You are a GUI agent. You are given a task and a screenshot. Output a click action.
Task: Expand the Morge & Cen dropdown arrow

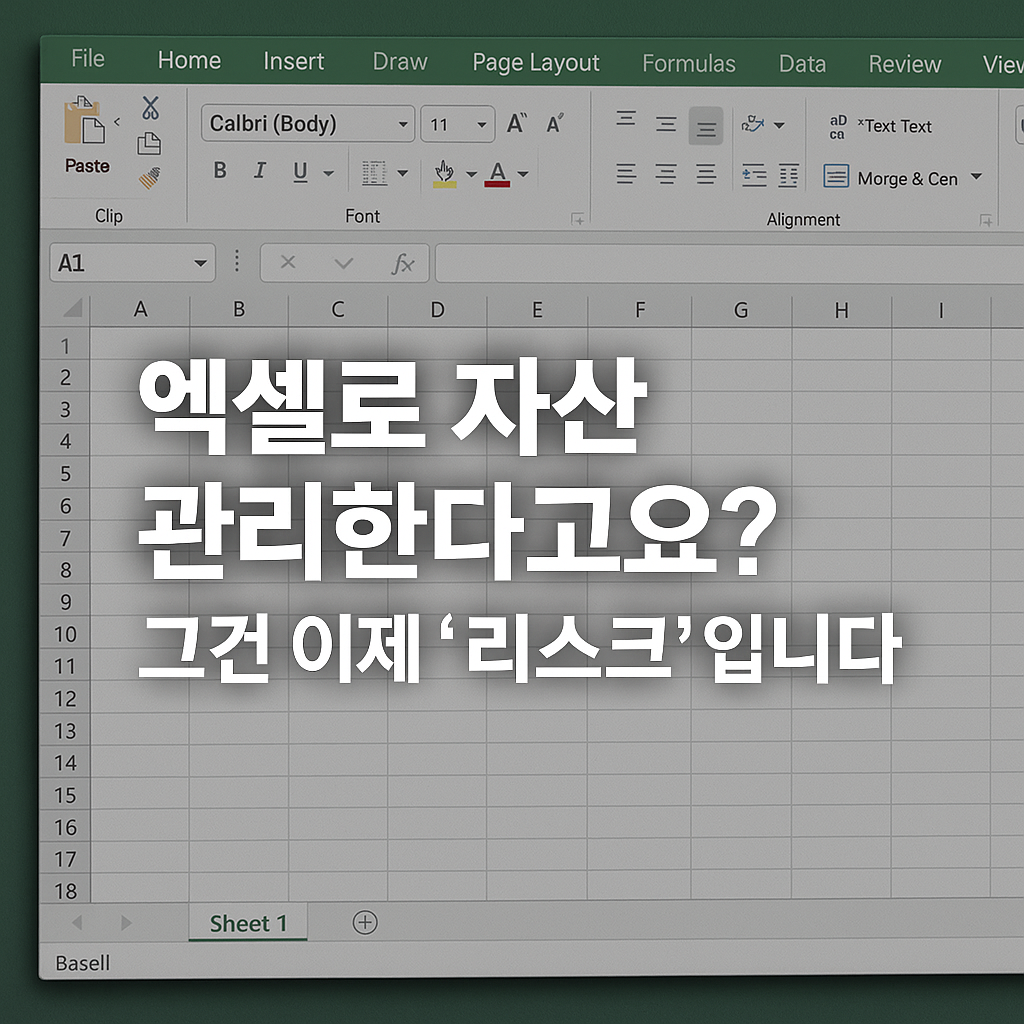click(x=976, y=176)
